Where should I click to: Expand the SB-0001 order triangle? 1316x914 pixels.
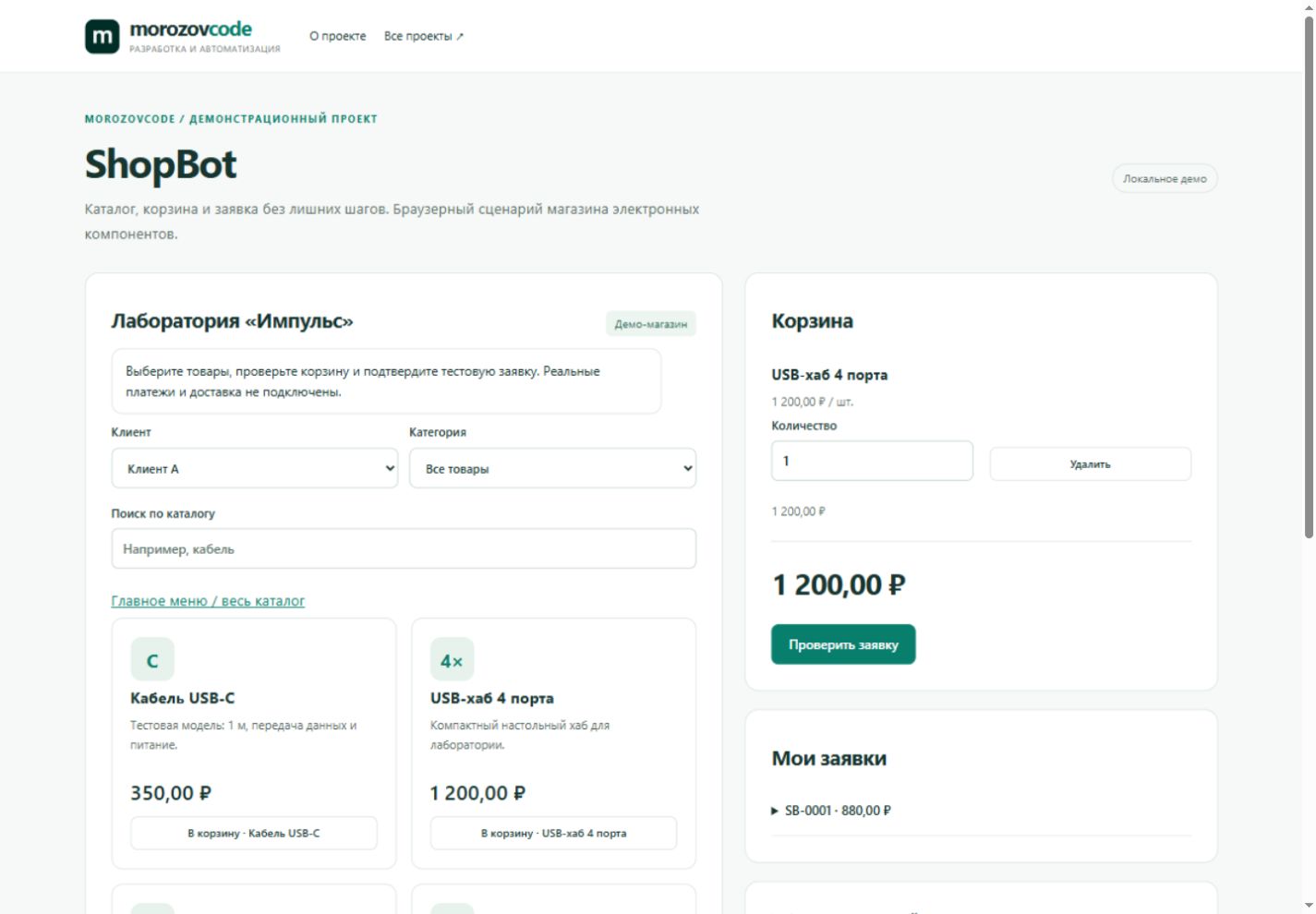(775, 811)
